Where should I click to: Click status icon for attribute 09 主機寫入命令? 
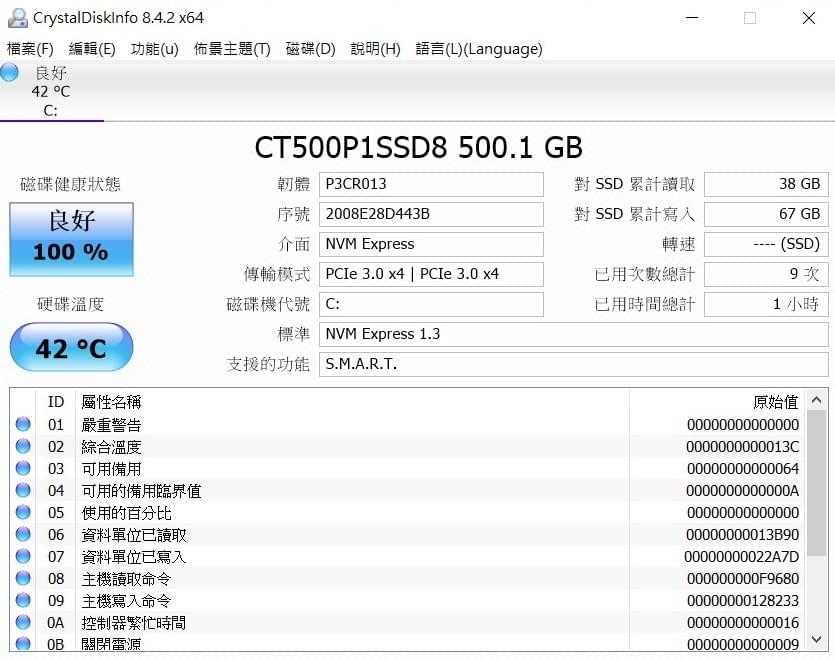[23, 600]
